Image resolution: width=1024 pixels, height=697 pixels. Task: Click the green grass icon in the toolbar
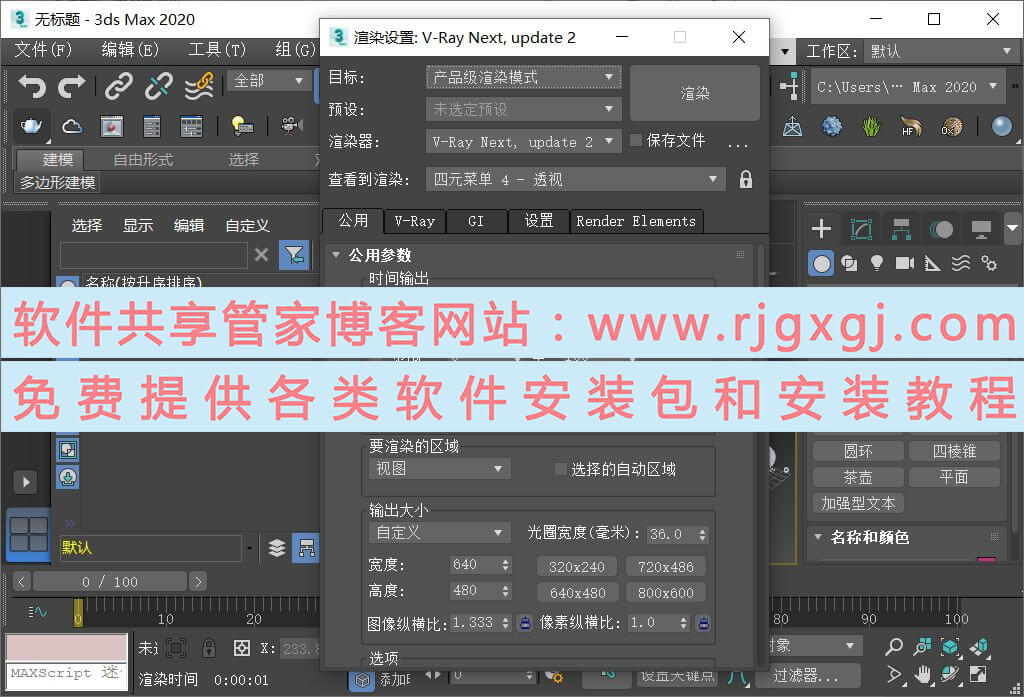pos(871,125)
